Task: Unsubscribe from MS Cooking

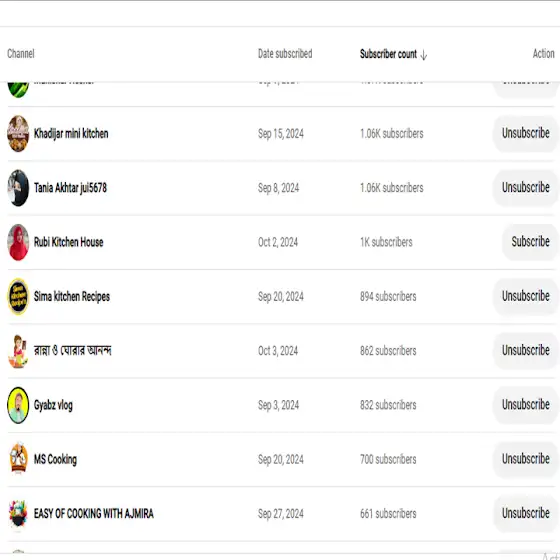Action: coord(525,459)
